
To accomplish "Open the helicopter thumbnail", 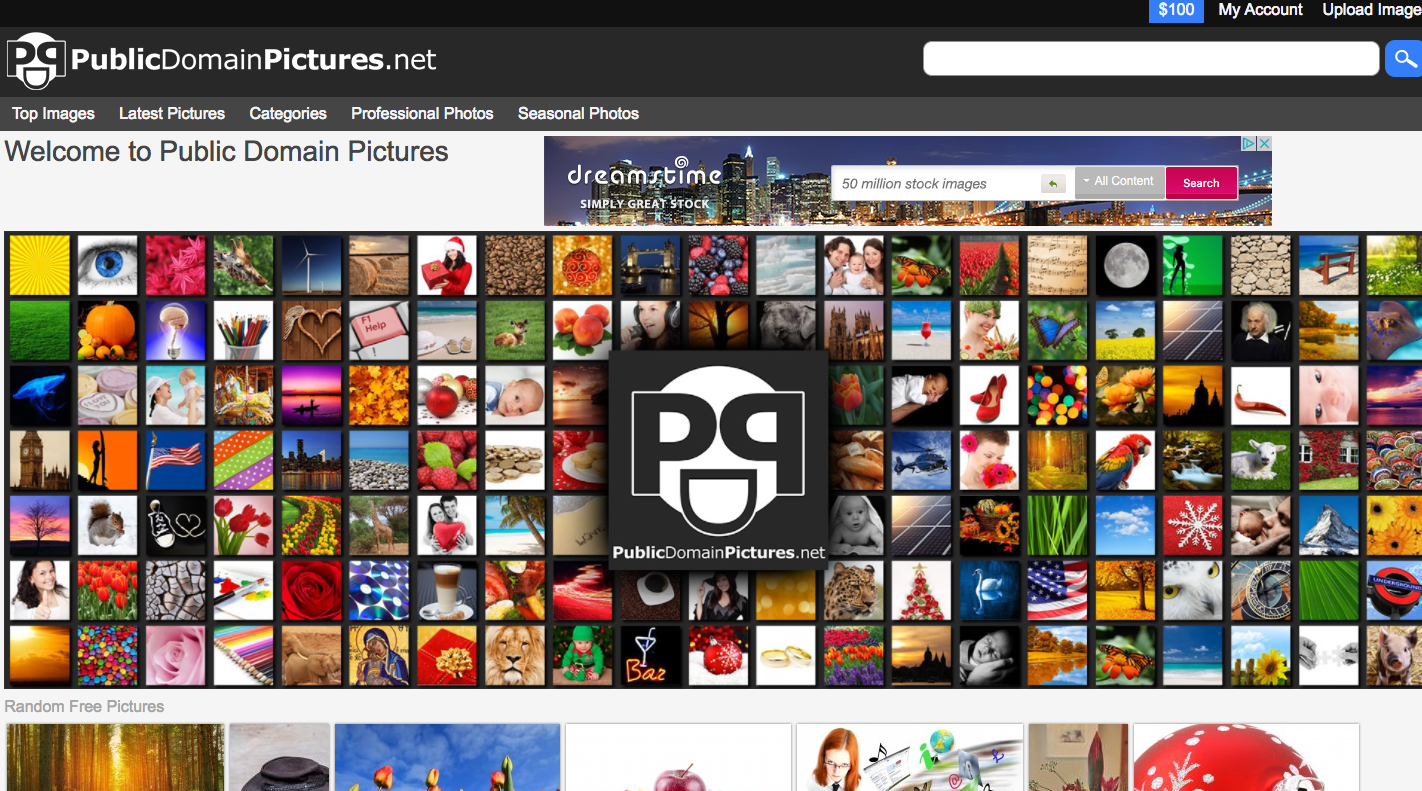I will tap(921, 460).
